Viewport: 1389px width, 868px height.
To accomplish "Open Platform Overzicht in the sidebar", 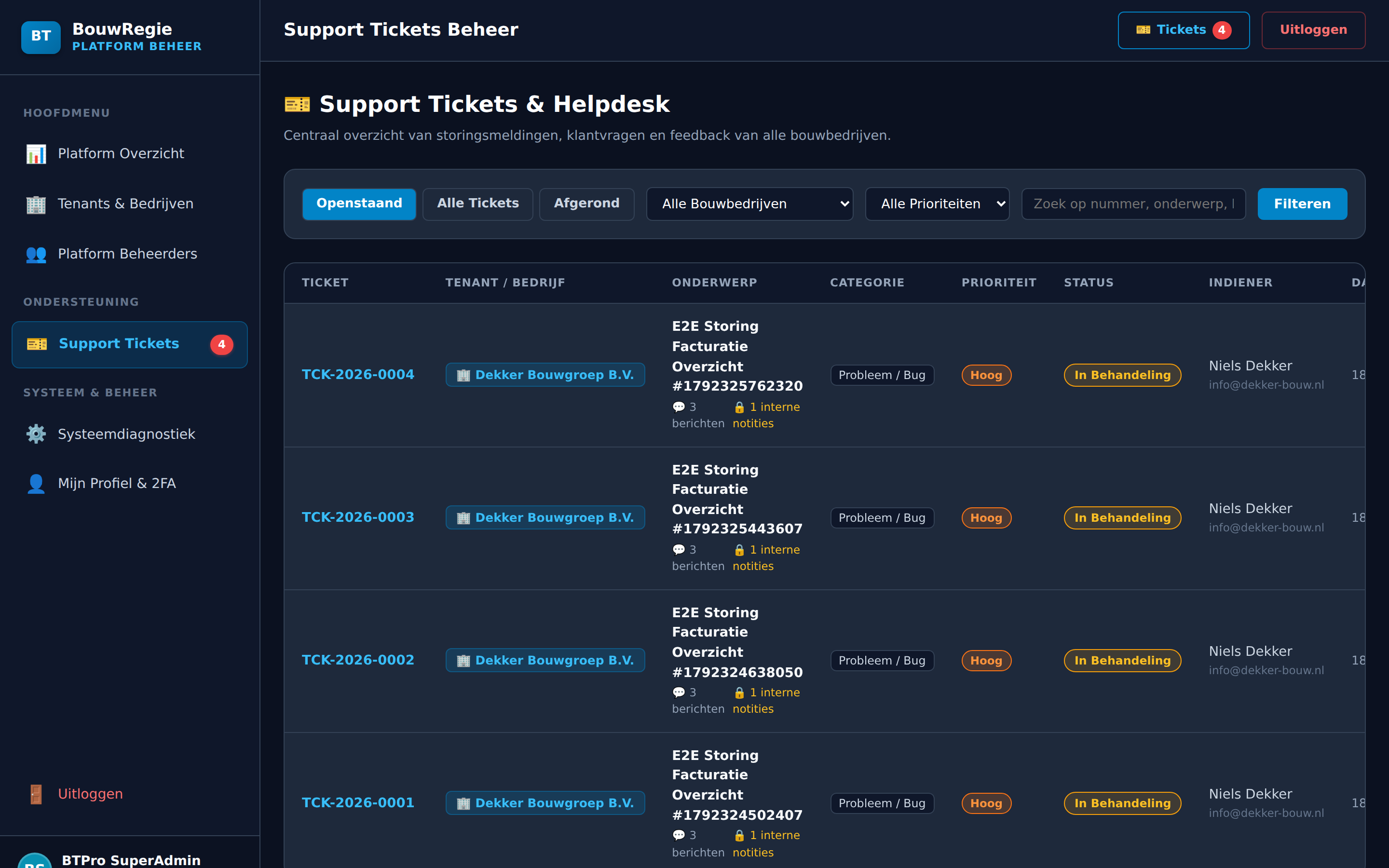I will pos(130,154).
